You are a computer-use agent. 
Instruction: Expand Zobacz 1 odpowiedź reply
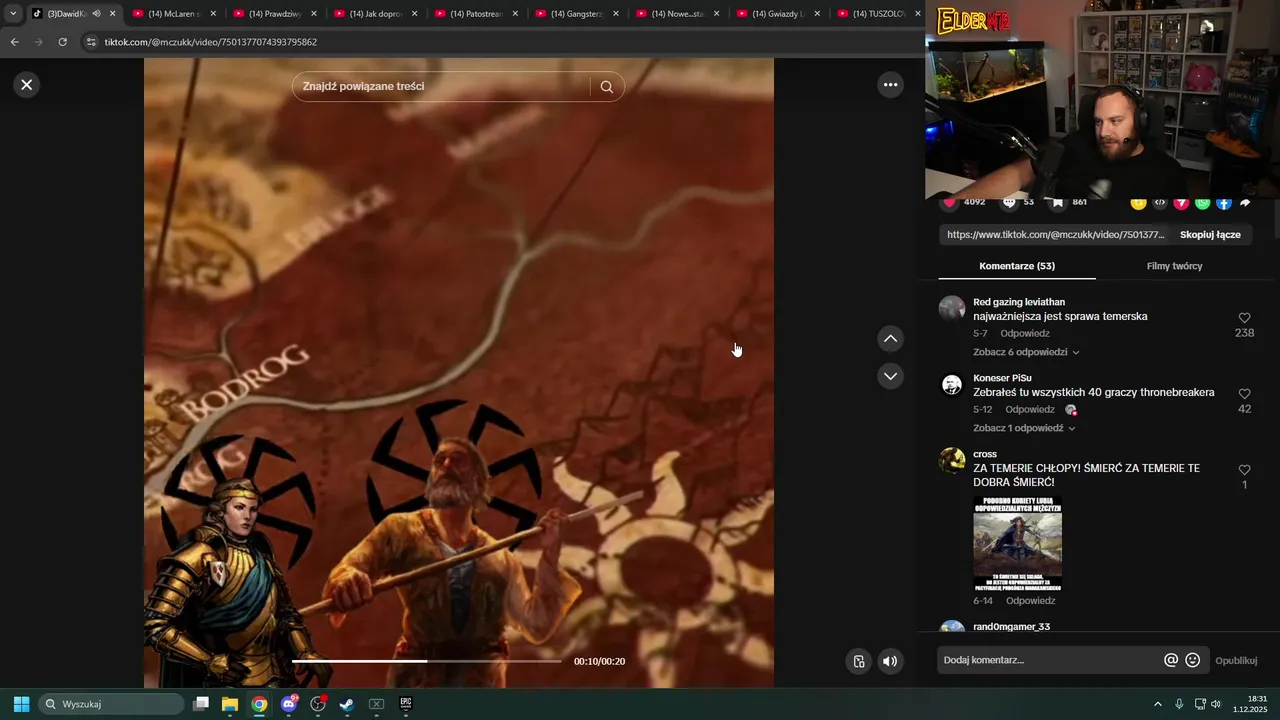coord(1024,428)
